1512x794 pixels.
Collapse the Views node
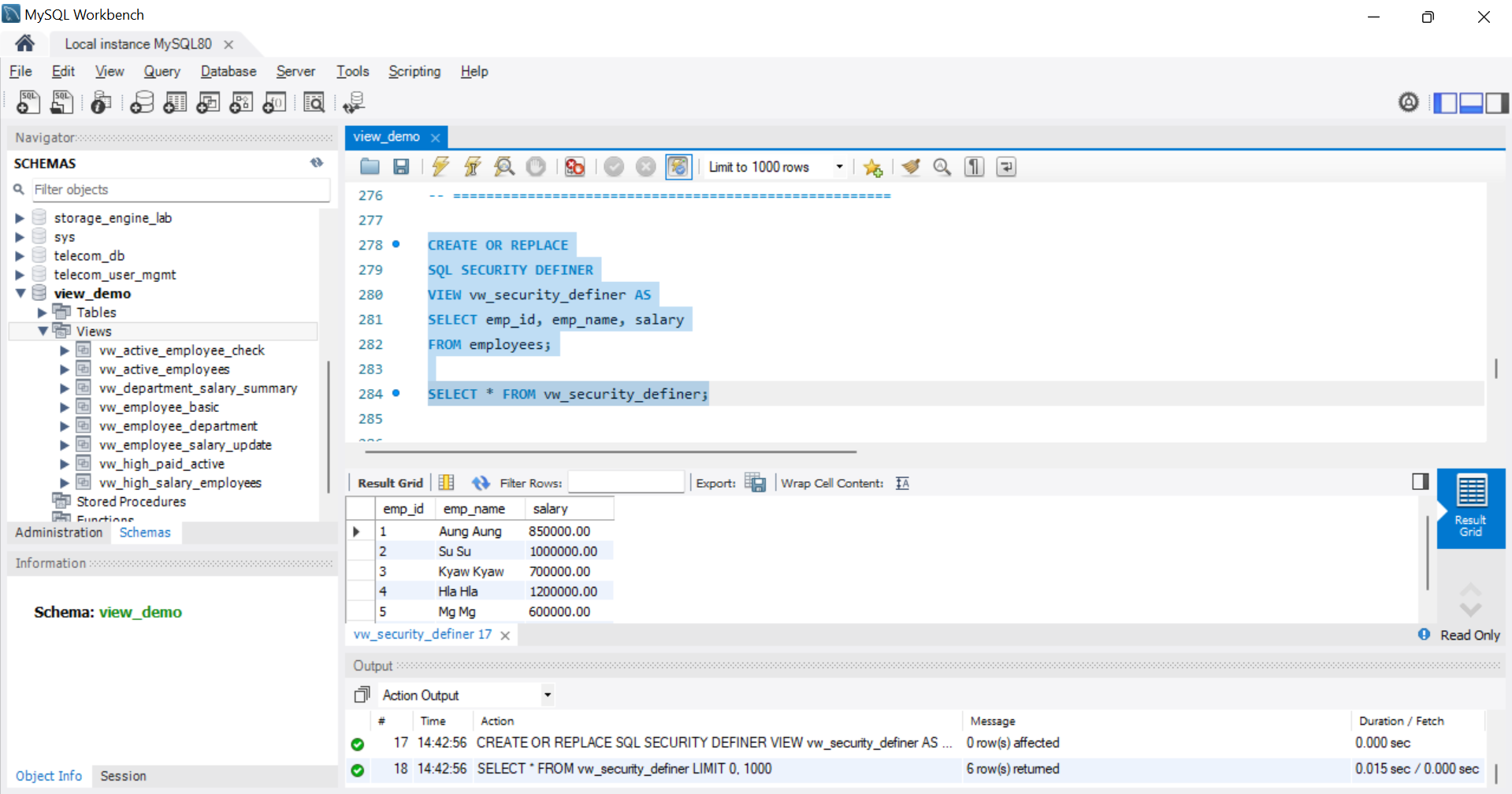42,332
